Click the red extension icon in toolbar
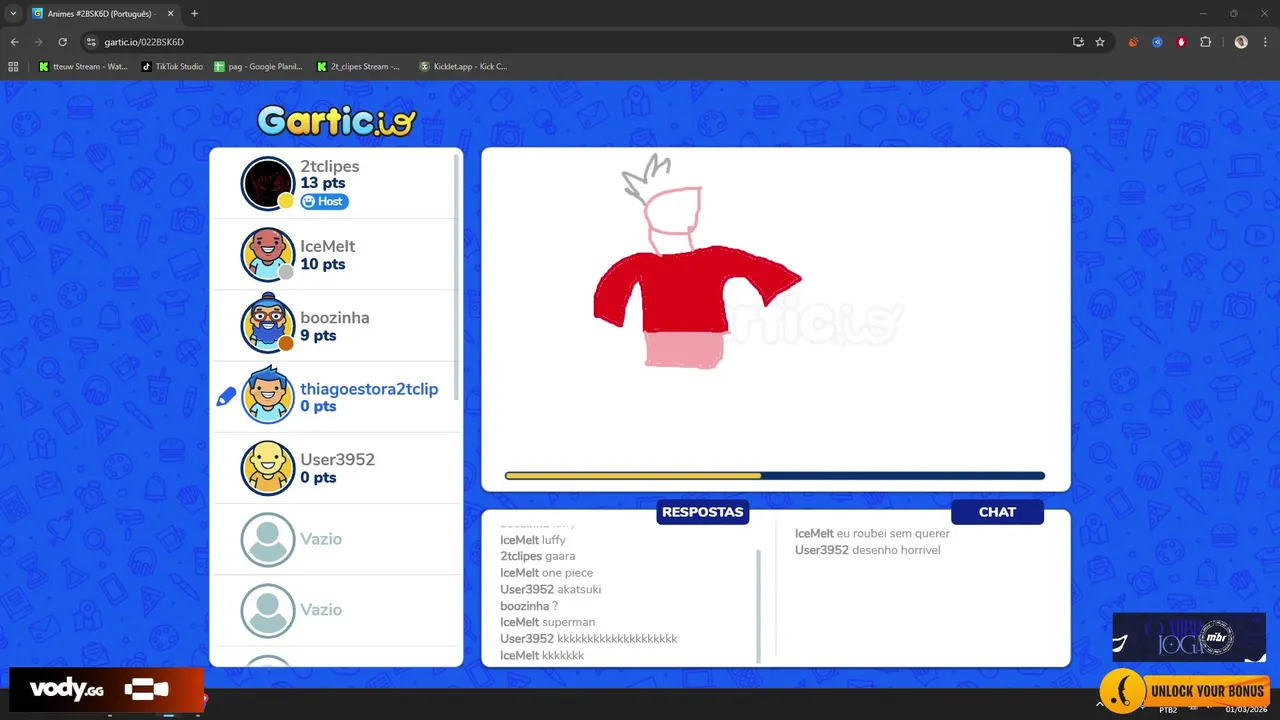 [x=1181, y=42]
